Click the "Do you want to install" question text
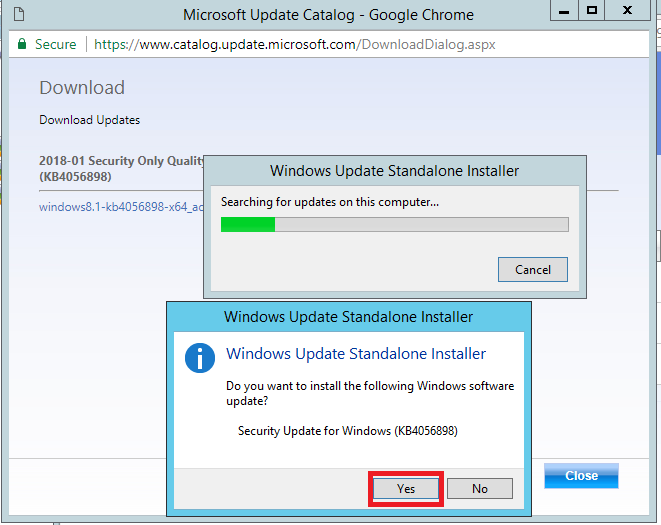 pos(370,393)
